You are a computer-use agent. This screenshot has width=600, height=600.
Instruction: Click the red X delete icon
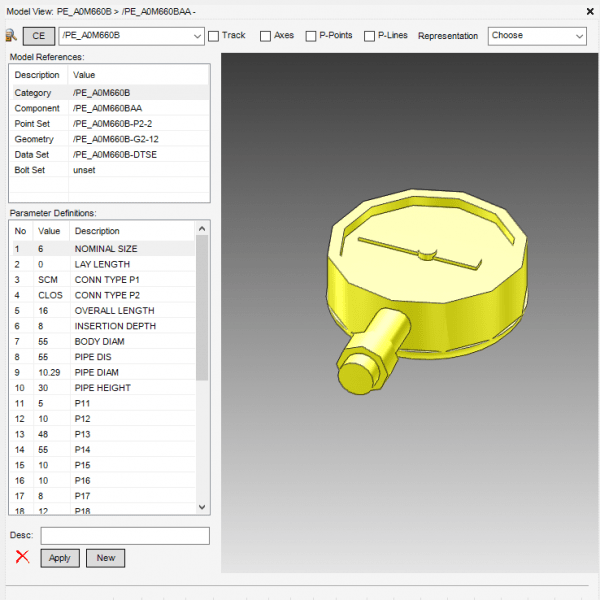tap(22, 557)
